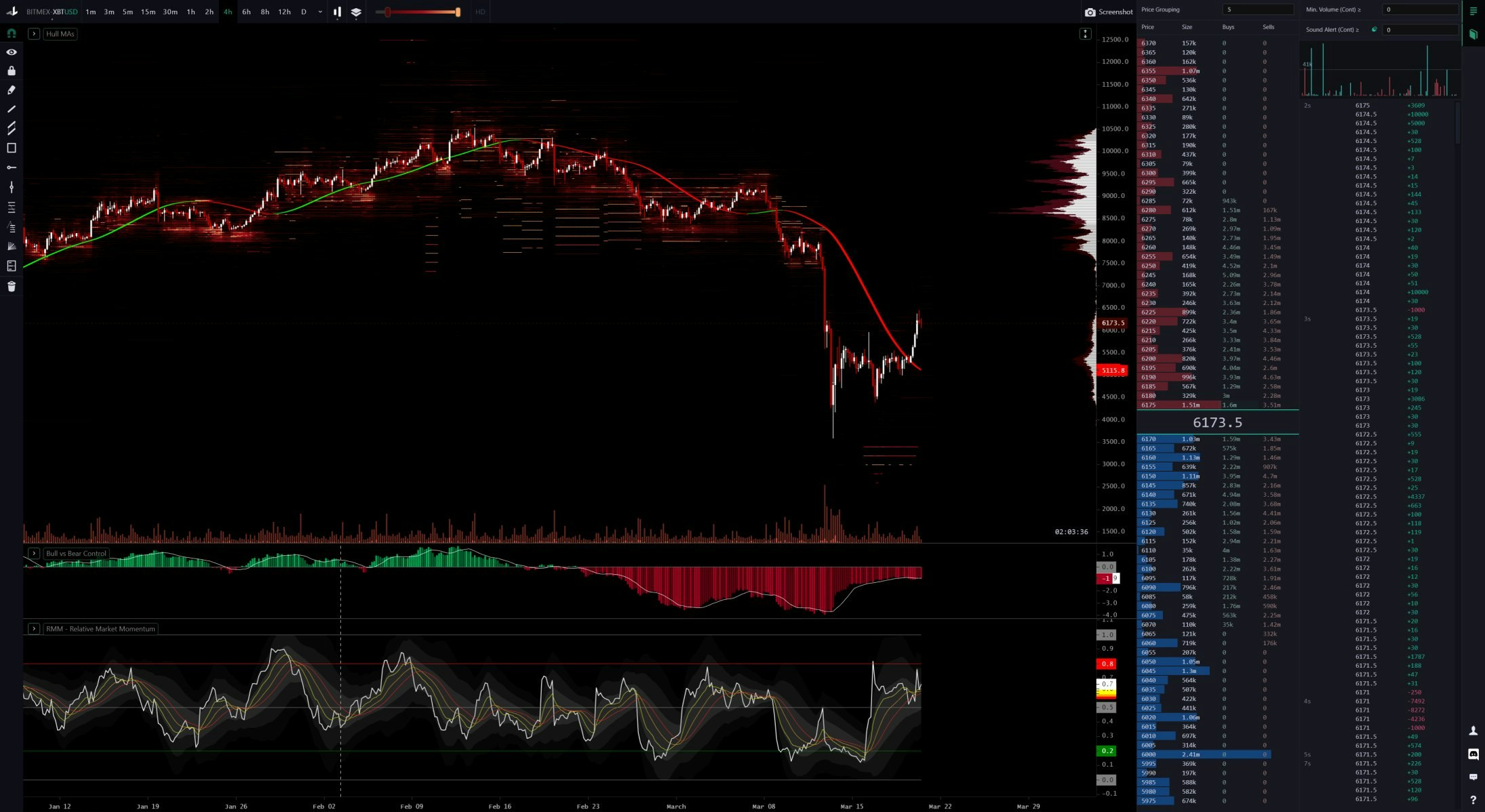Click the Price Grouping input field
Image resolution: width=1485 pixels, height=812 pixels.
click(x=1258, y=9)
